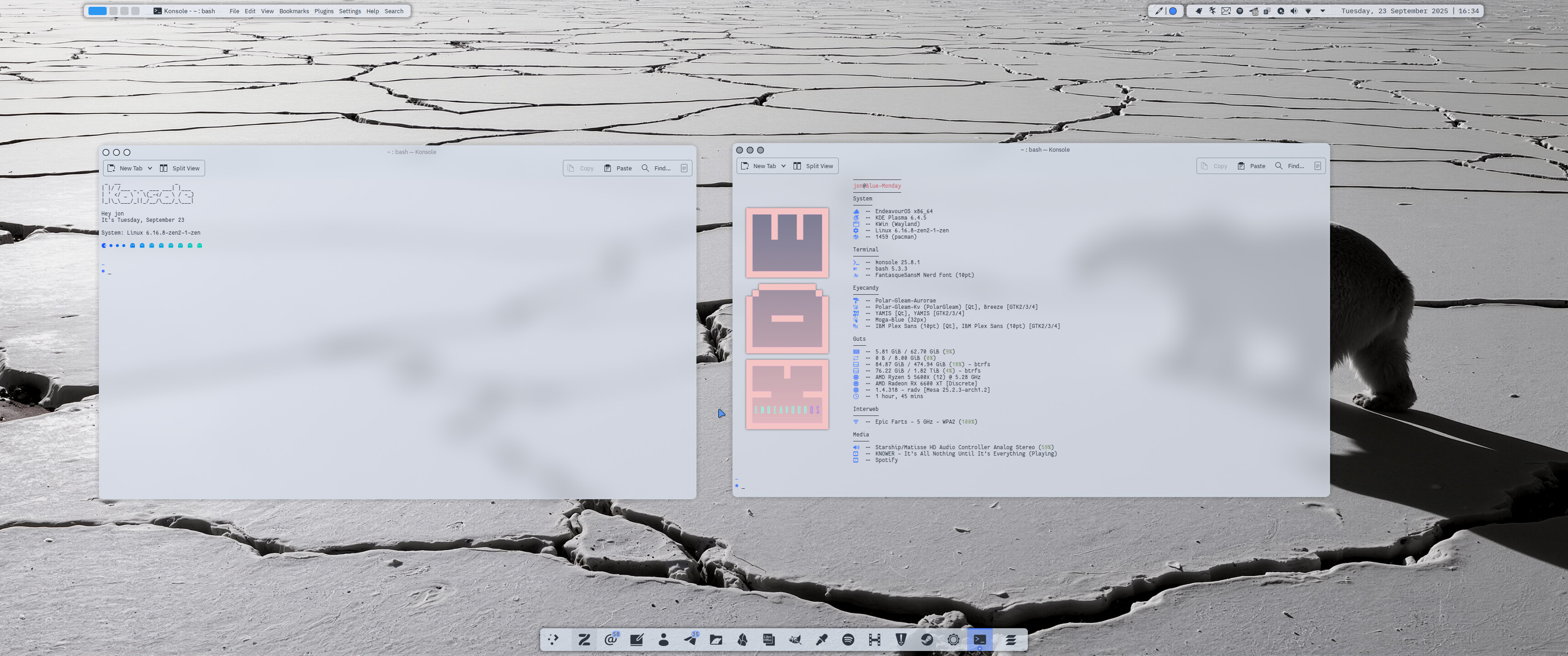Click Split View in left Konsole window

(180, 169)
